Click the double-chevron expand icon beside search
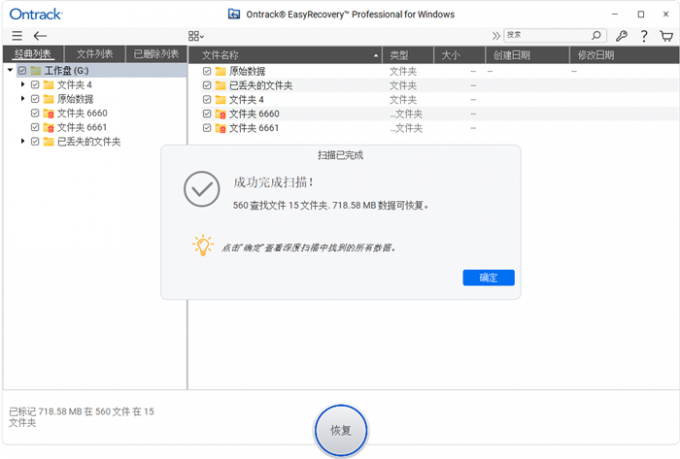The height and width of the screenshot is (459, 680). [x=496, y=36]
